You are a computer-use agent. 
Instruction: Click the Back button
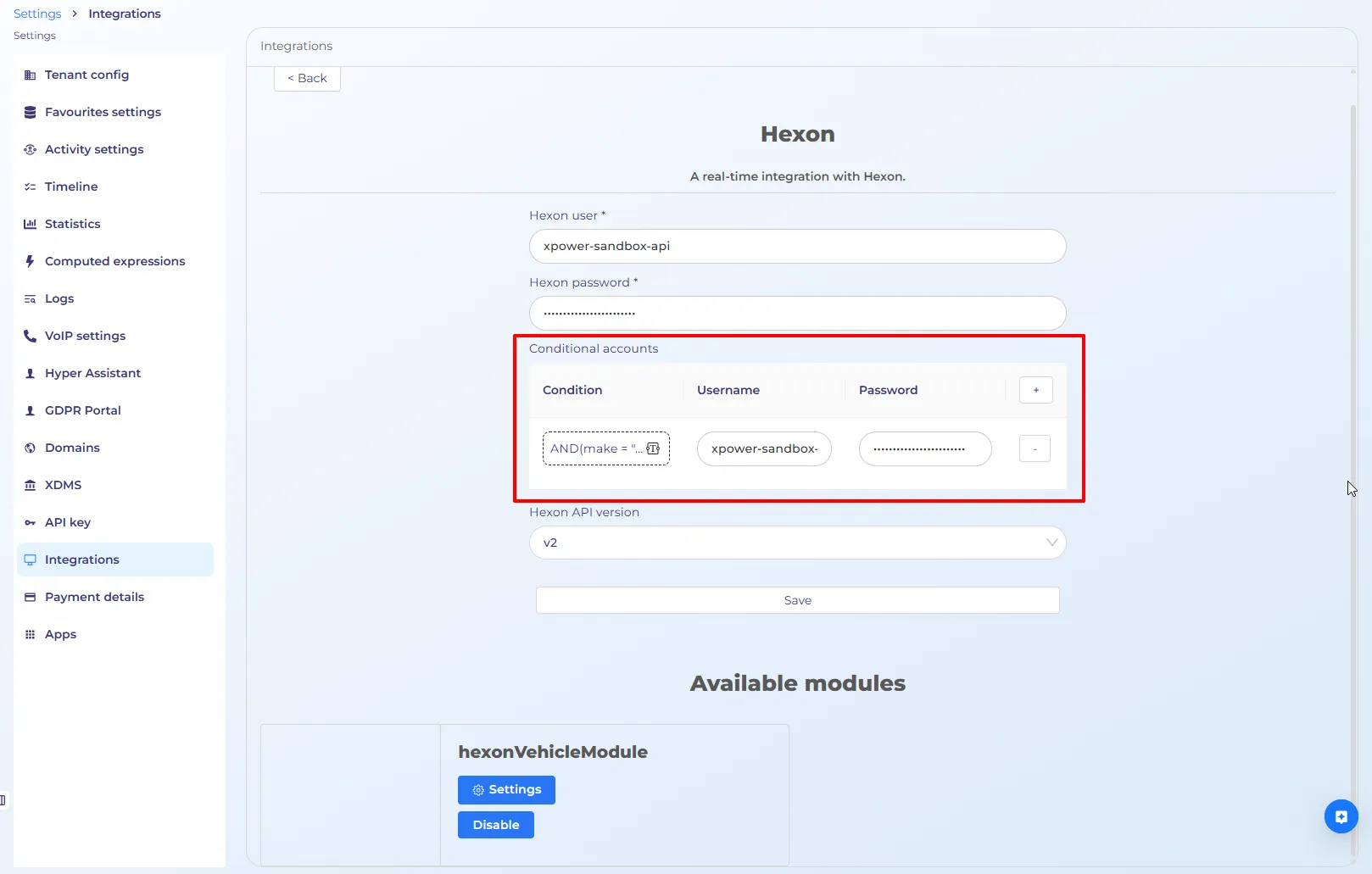click(307, 78)
